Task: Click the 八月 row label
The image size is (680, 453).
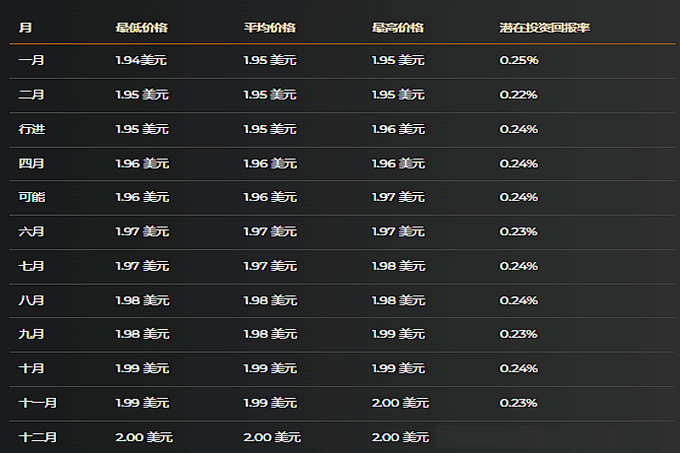Action: tap(31, 300)
